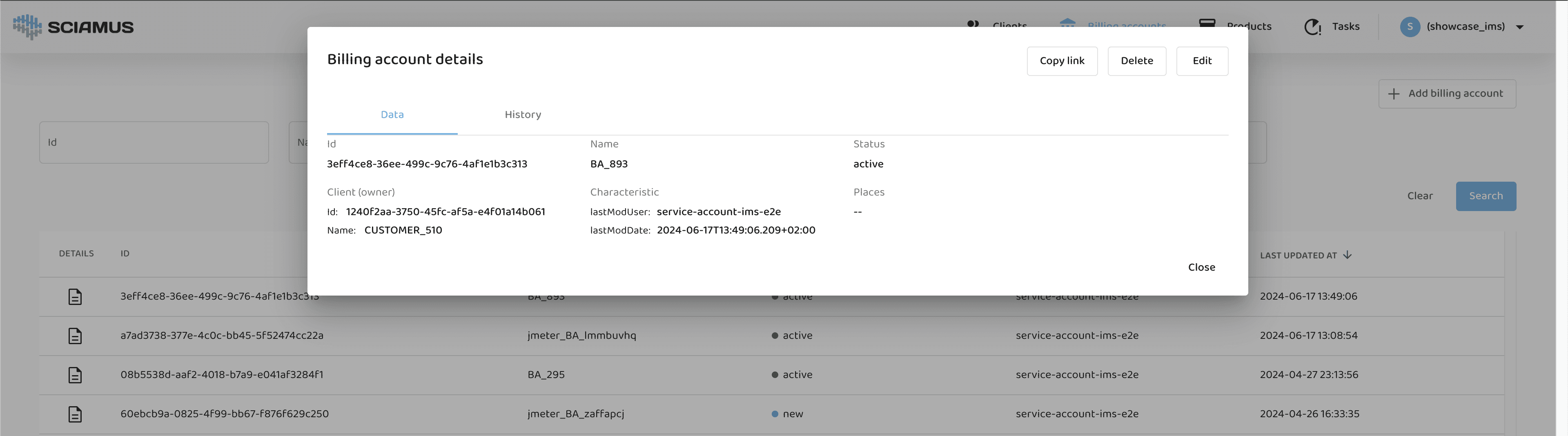Open the Tasks menu item
The width and height of the screenshot is (1568, 436).
[x=1345, y=27]
